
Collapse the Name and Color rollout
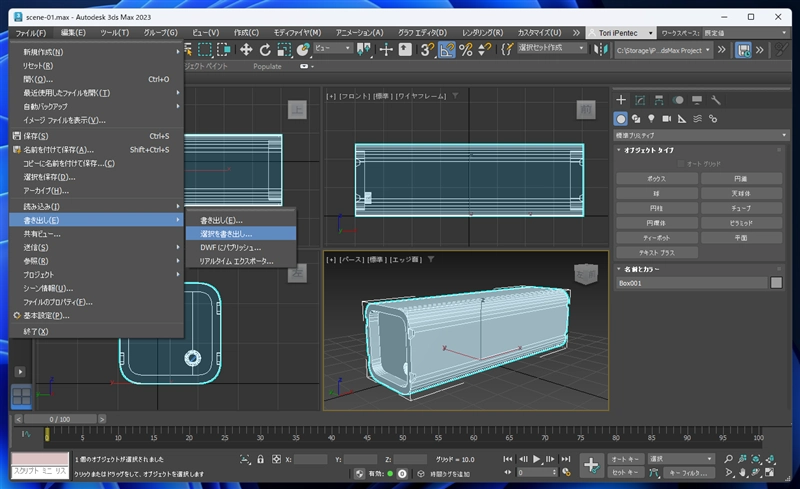click(641, 269)
